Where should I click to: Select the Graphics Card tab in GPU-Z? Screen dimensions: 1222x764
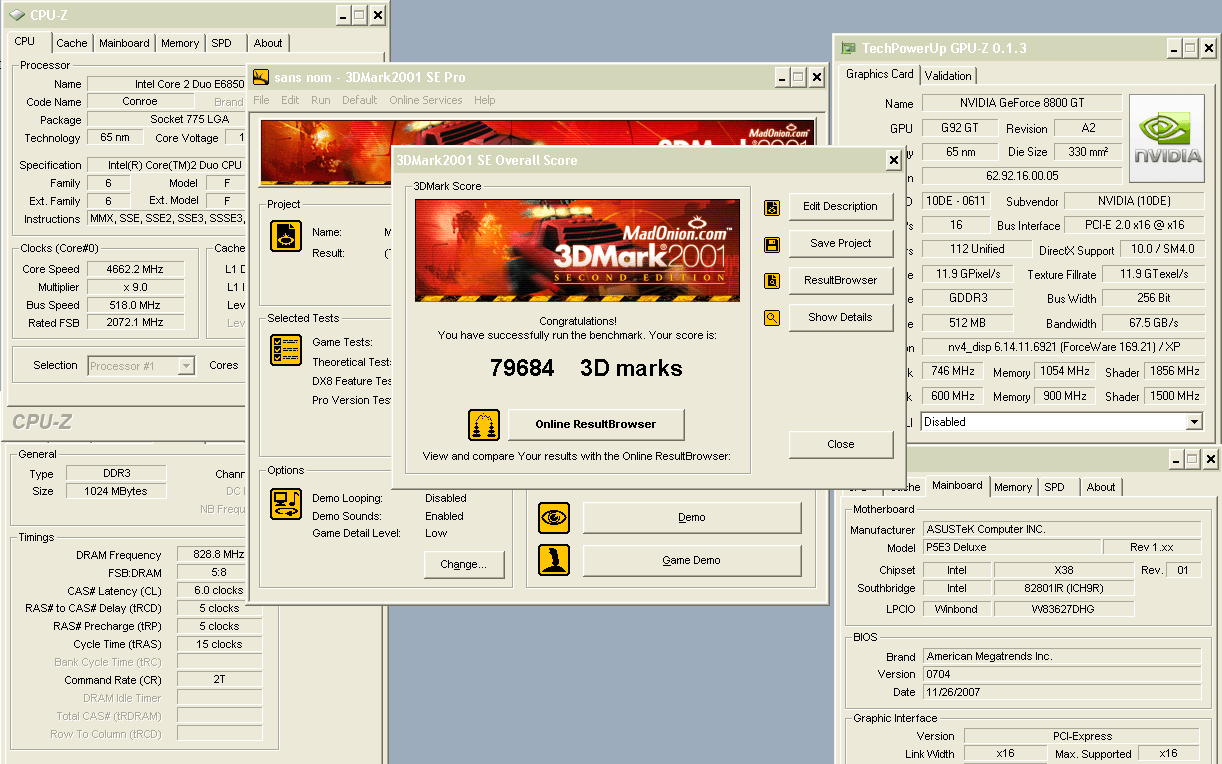[880, 74]
